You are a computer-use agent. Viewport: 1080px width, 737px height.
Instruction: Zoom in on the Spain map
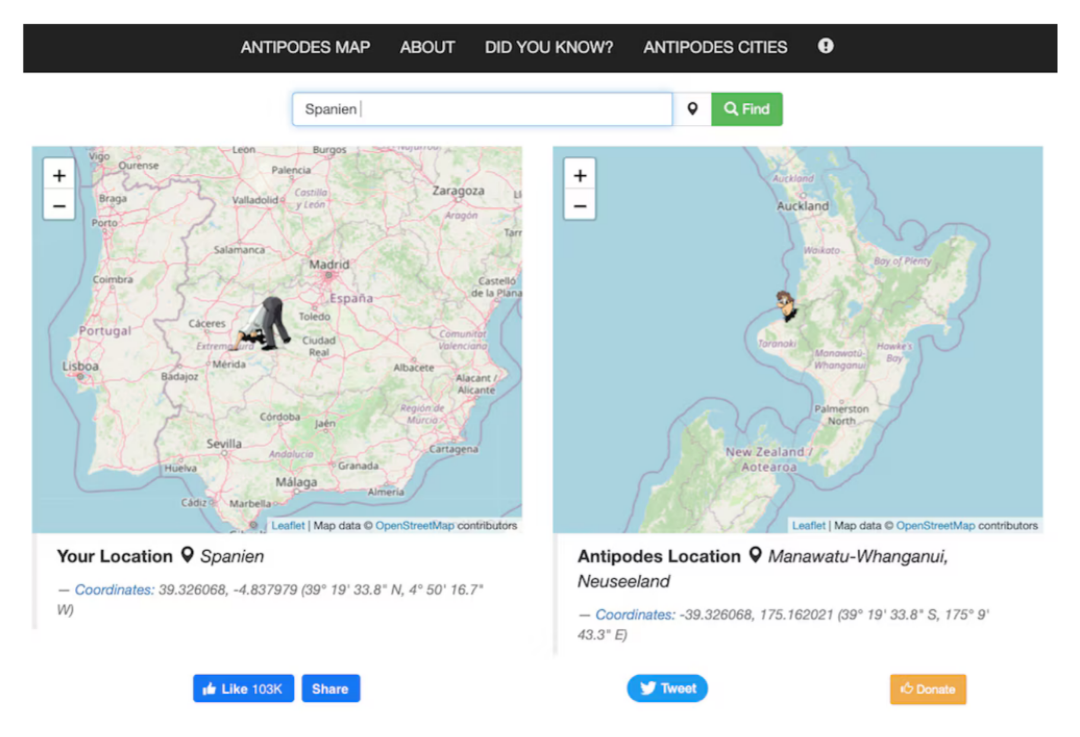click(59, 176)
